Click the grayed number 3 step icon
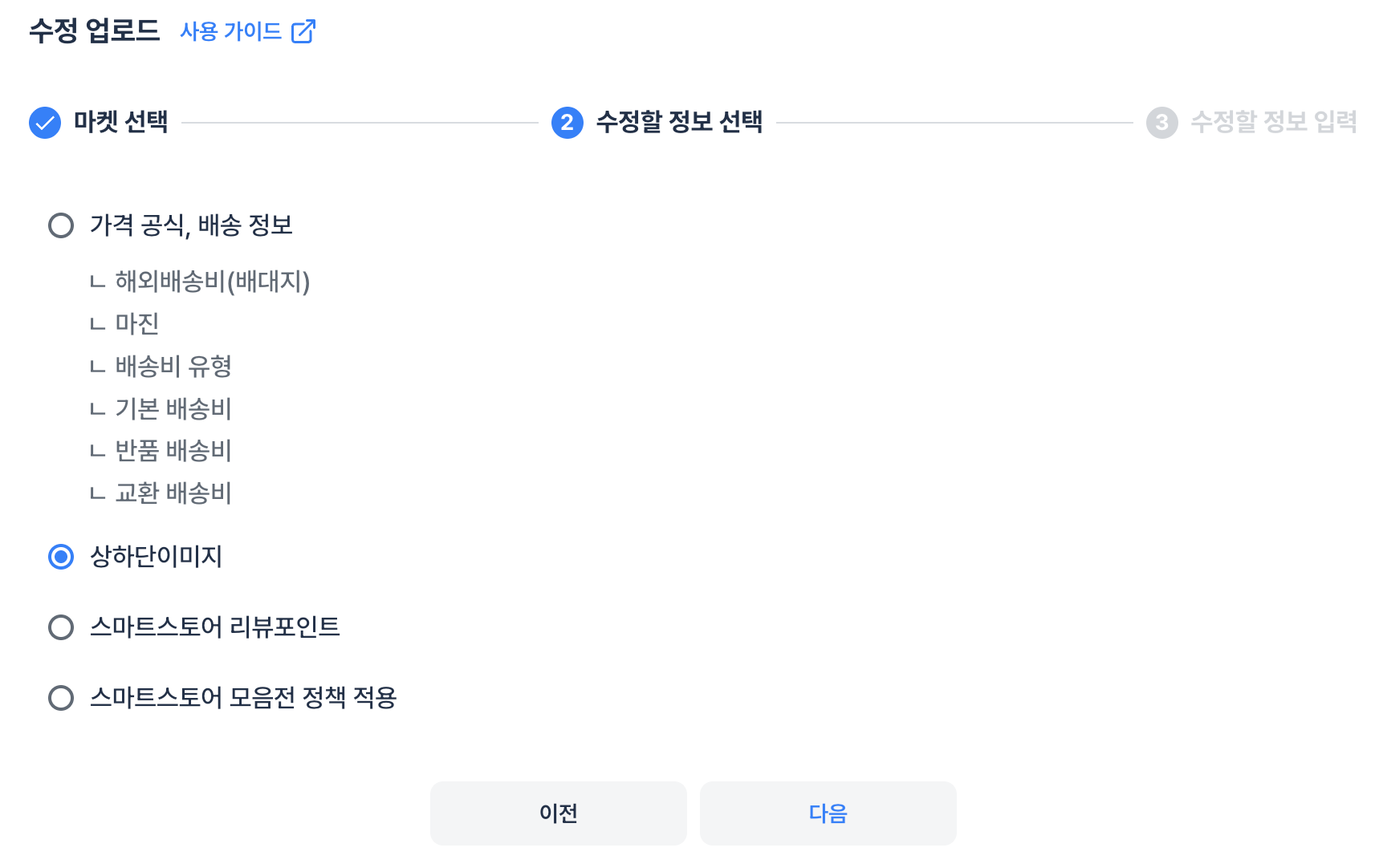Image resolution: width=1379 pixels, height=868 pixels. [x=1163, y=123]
